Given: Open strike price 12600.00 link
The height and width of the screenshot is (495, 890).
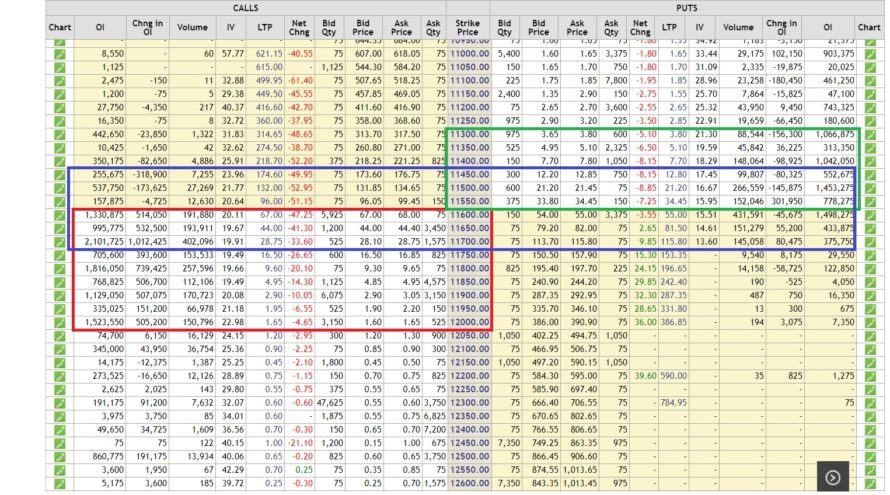Looking at the screenshot, I should point(469,484).
